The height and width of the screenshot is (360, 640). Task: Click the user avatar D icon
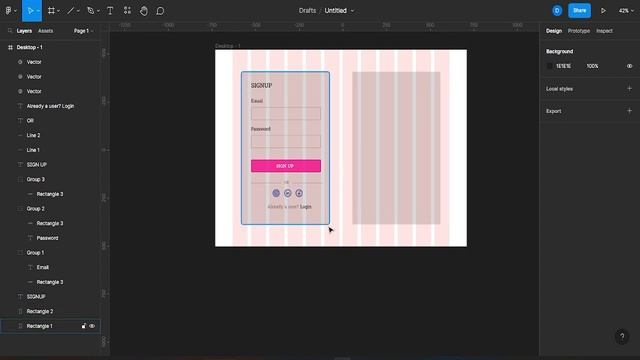point(557,11)
